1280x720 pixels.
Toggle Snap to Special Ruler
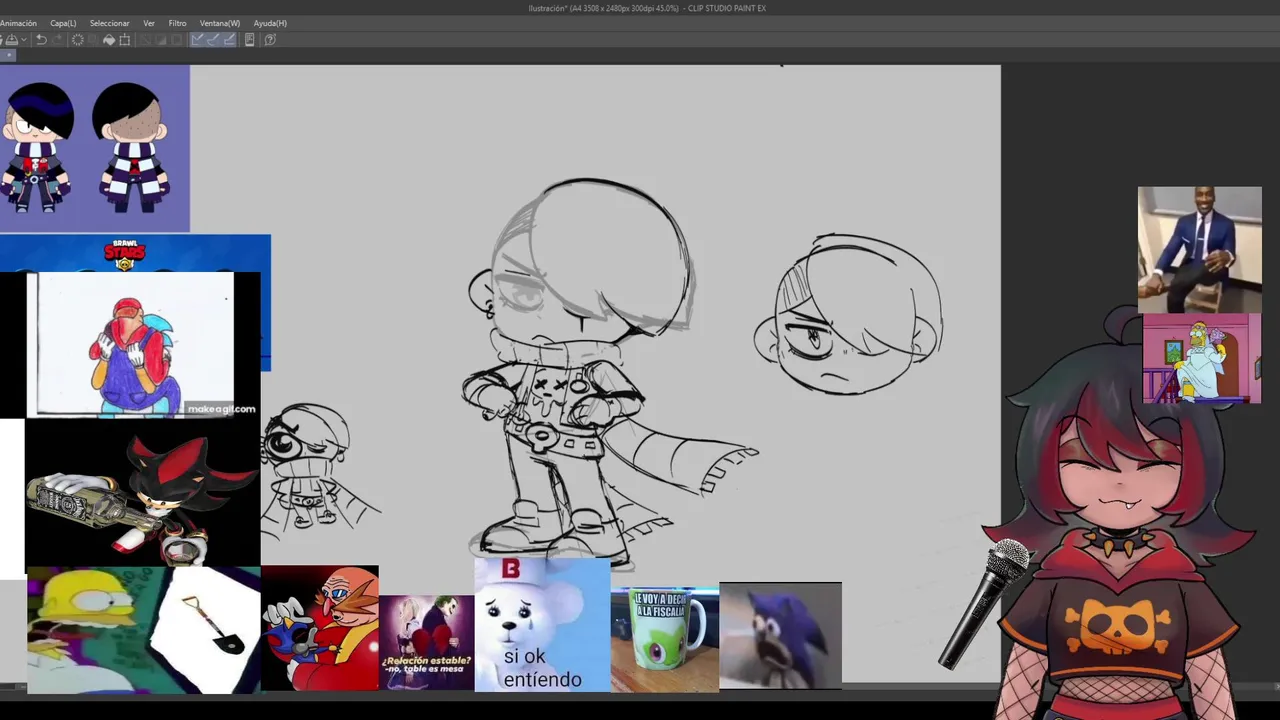click(x=213, y=40)
